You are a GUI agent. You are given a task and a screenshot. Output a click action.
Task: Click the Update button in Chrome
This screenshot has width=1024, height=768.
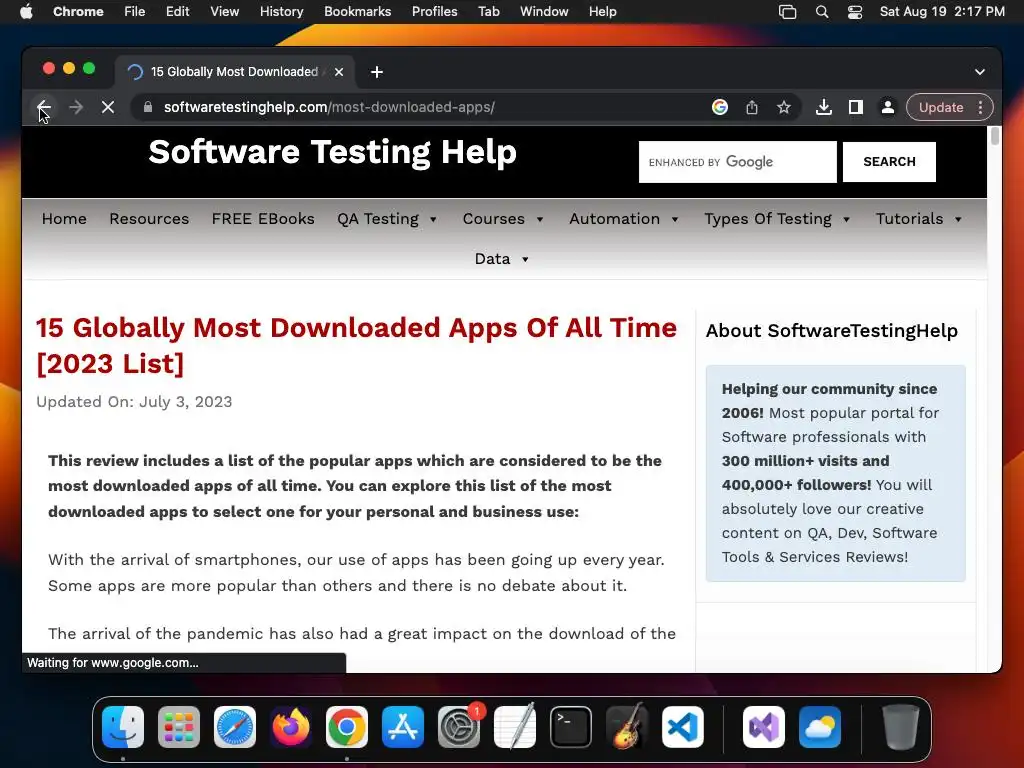point(940,107)
